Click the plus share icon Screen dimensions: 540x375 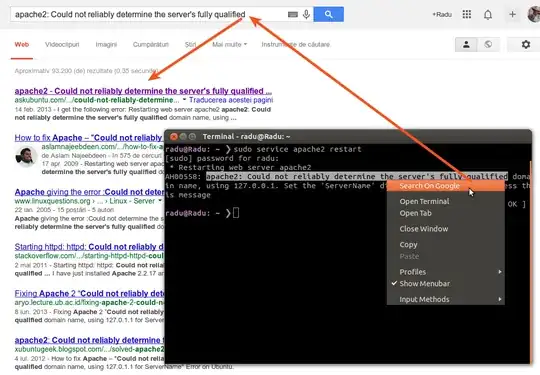[512, 14]
